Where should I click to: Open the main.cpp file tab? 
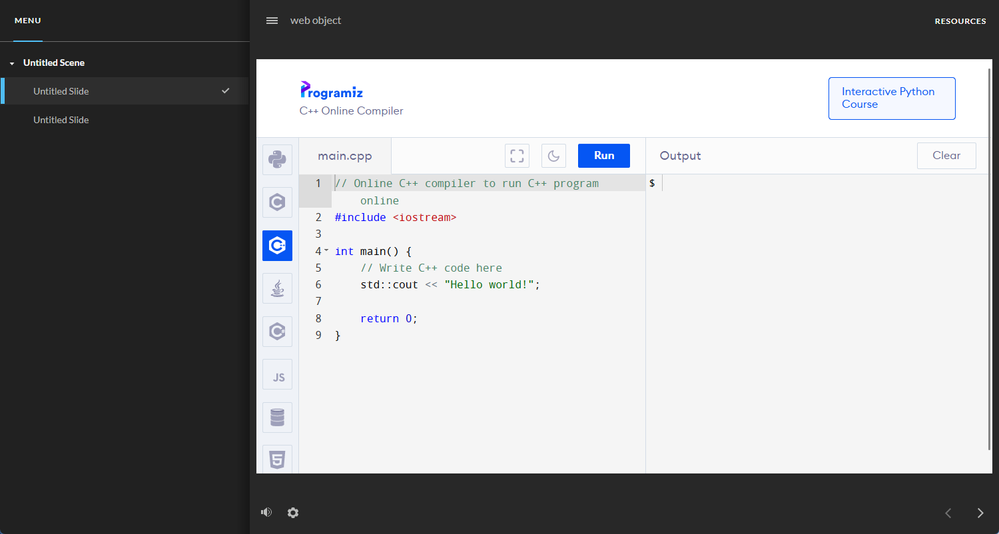pos(344,156)
